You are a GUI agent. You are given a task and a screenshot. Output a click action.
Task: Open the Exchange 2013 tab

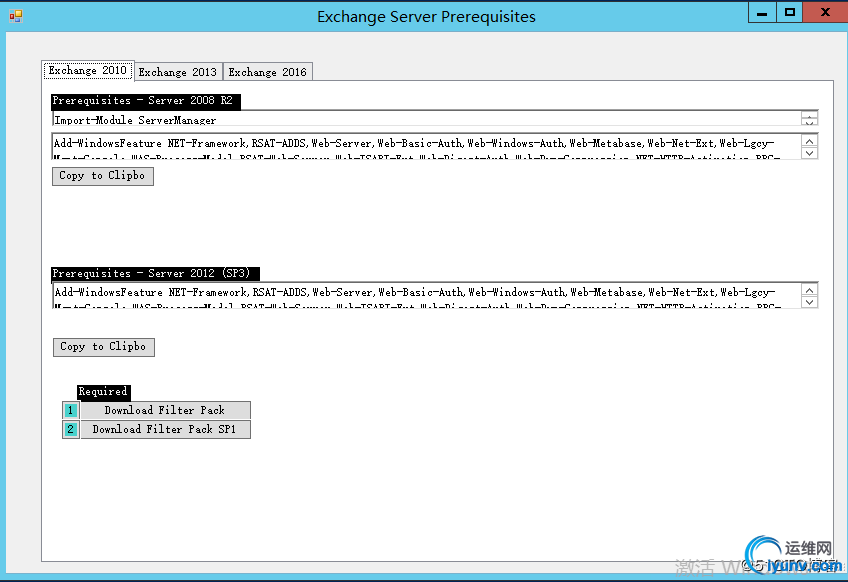pyautogui.click(x=178, y=72)
